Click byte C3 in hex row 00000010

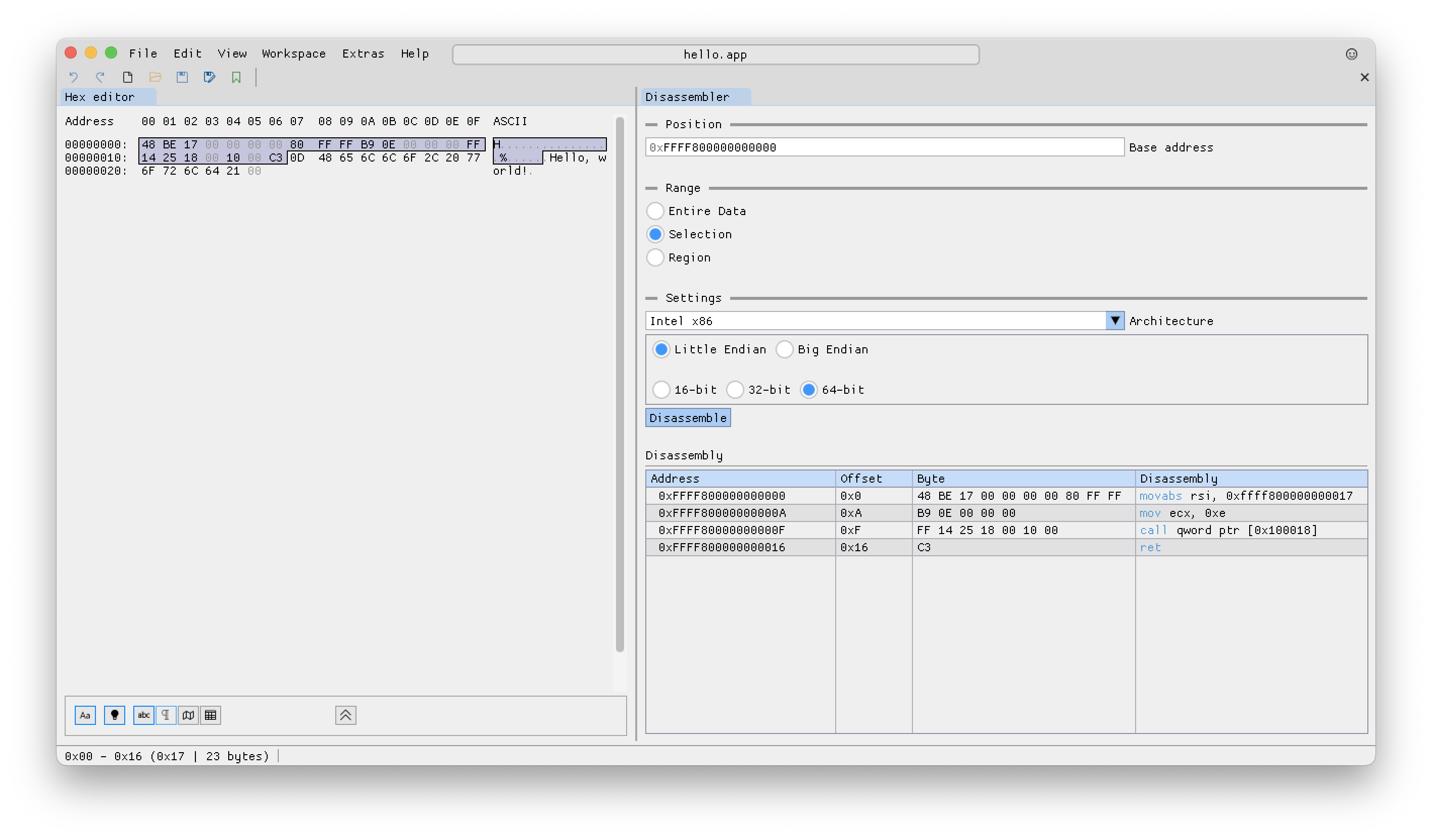(276, 158)
